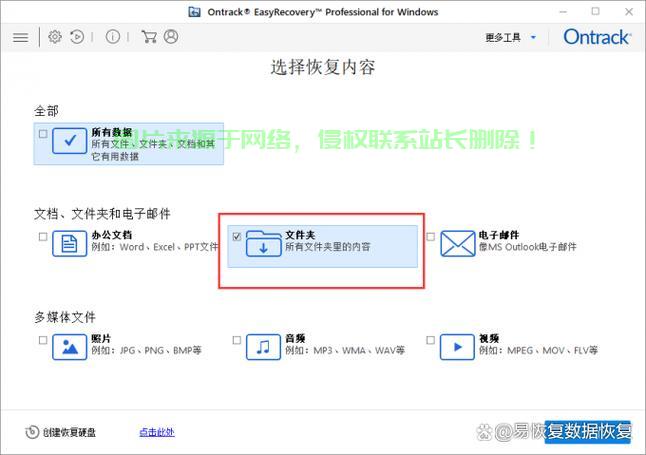Check the 照片 checkbox
The image size is (646, 455).
tap(43, 340)
